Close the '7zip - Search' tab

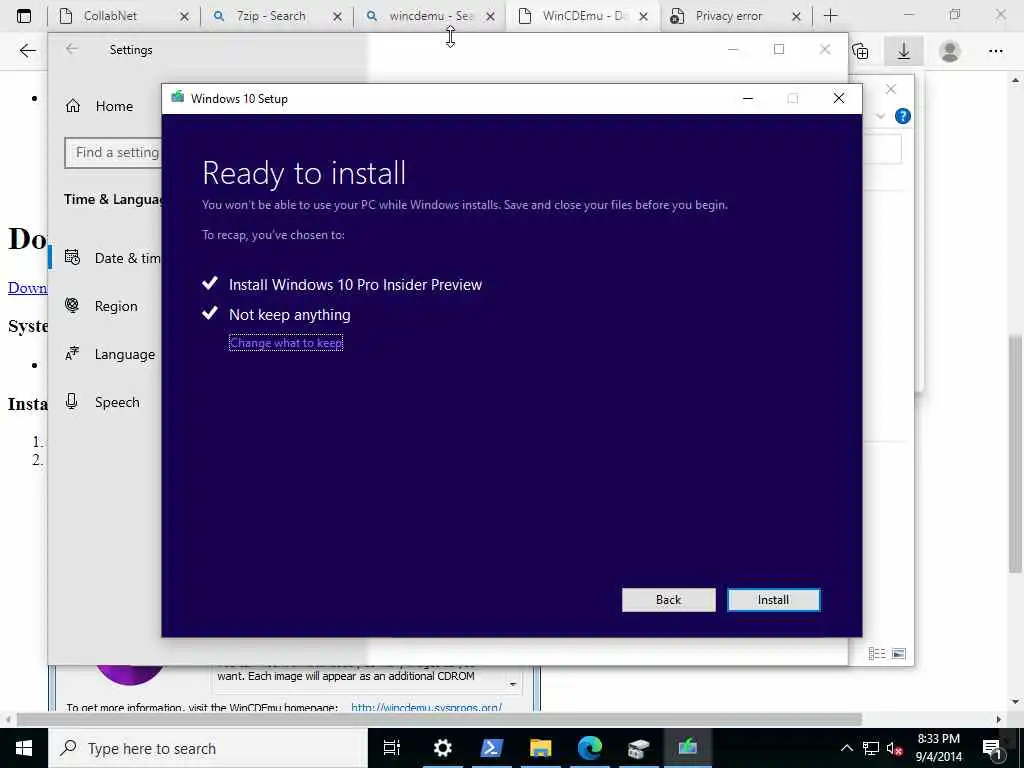coord(337,16)
